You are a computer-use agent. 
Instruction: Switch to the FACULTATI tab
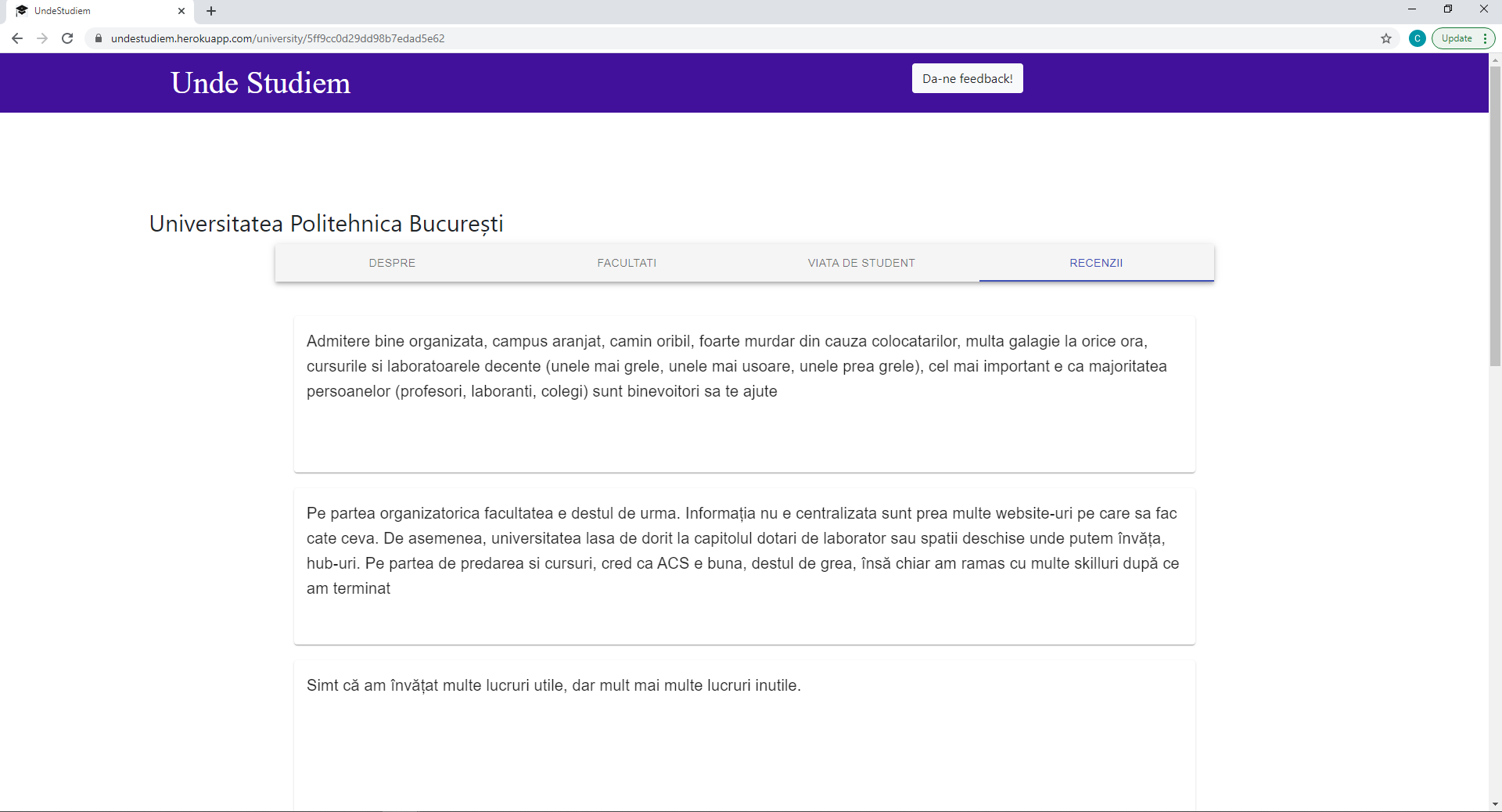627,263
